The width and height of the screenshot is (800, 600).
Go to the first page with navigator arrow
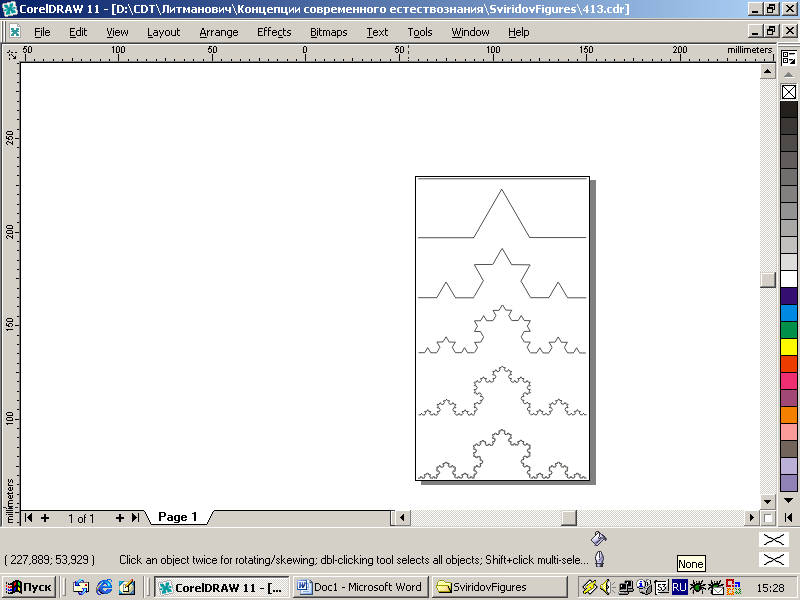29,517
